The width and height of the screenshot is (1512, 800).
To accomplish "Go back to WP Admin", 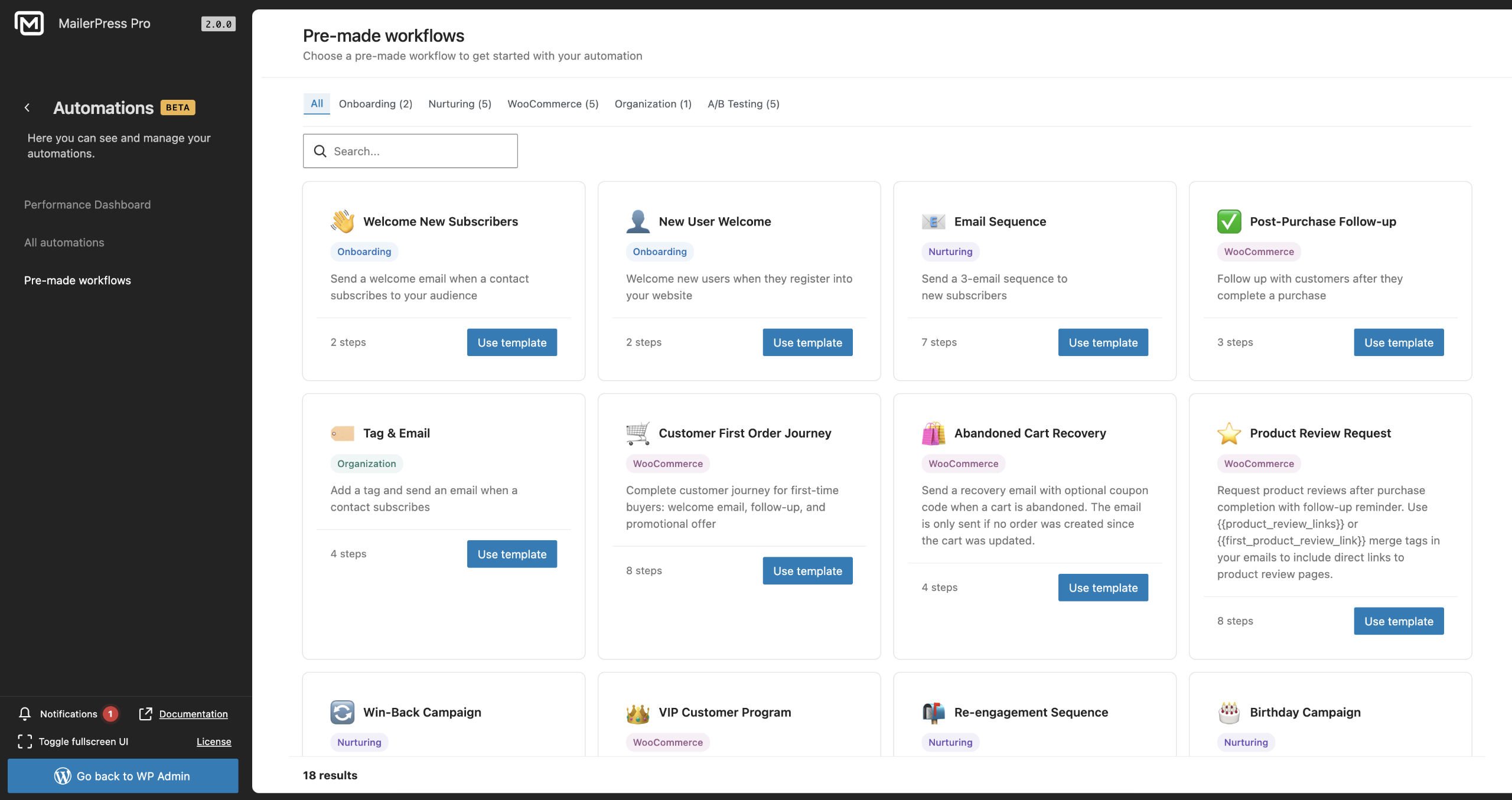I will point(123,776).
